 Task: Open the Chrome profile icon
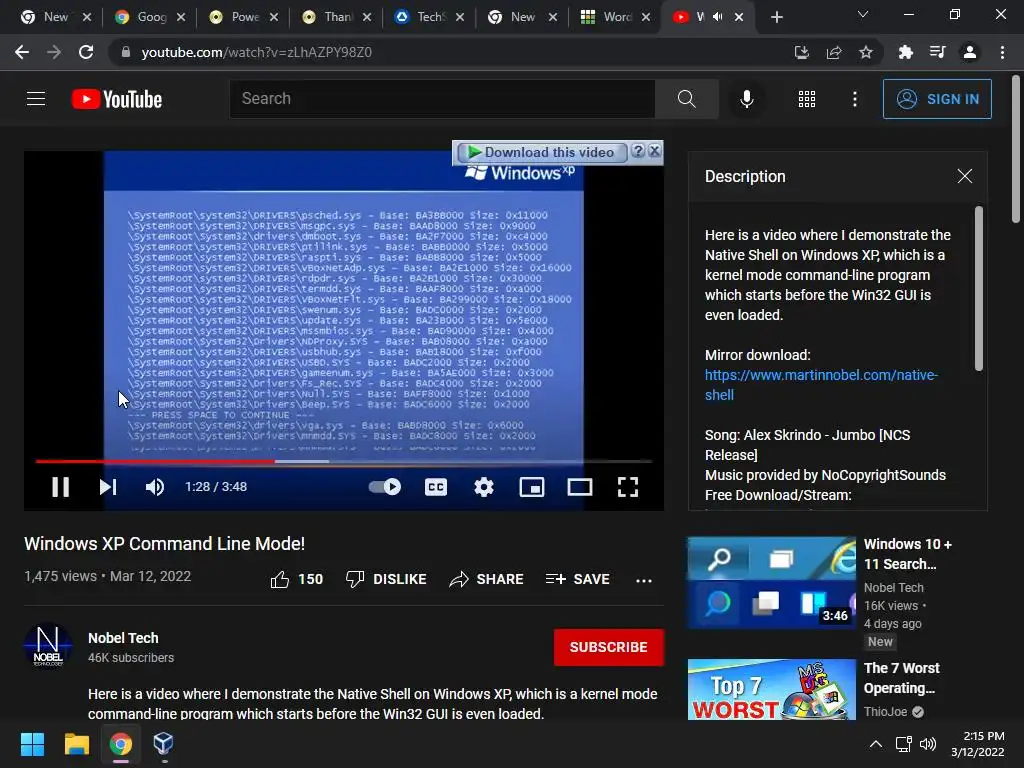[x=970, y=52]
